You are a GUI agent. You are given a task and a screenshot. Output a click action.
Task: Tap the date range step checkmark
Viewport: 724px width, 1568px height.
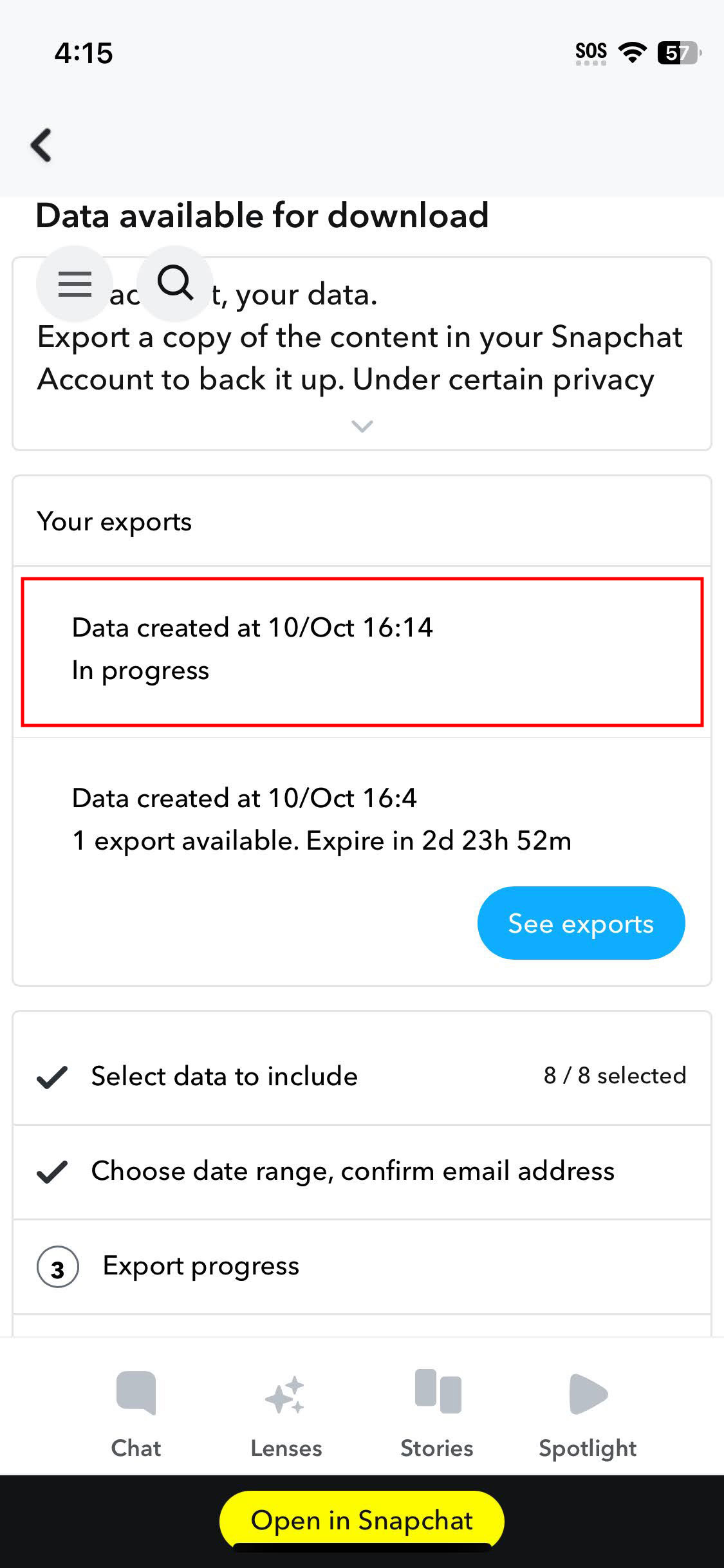[x=52, y=1172]
